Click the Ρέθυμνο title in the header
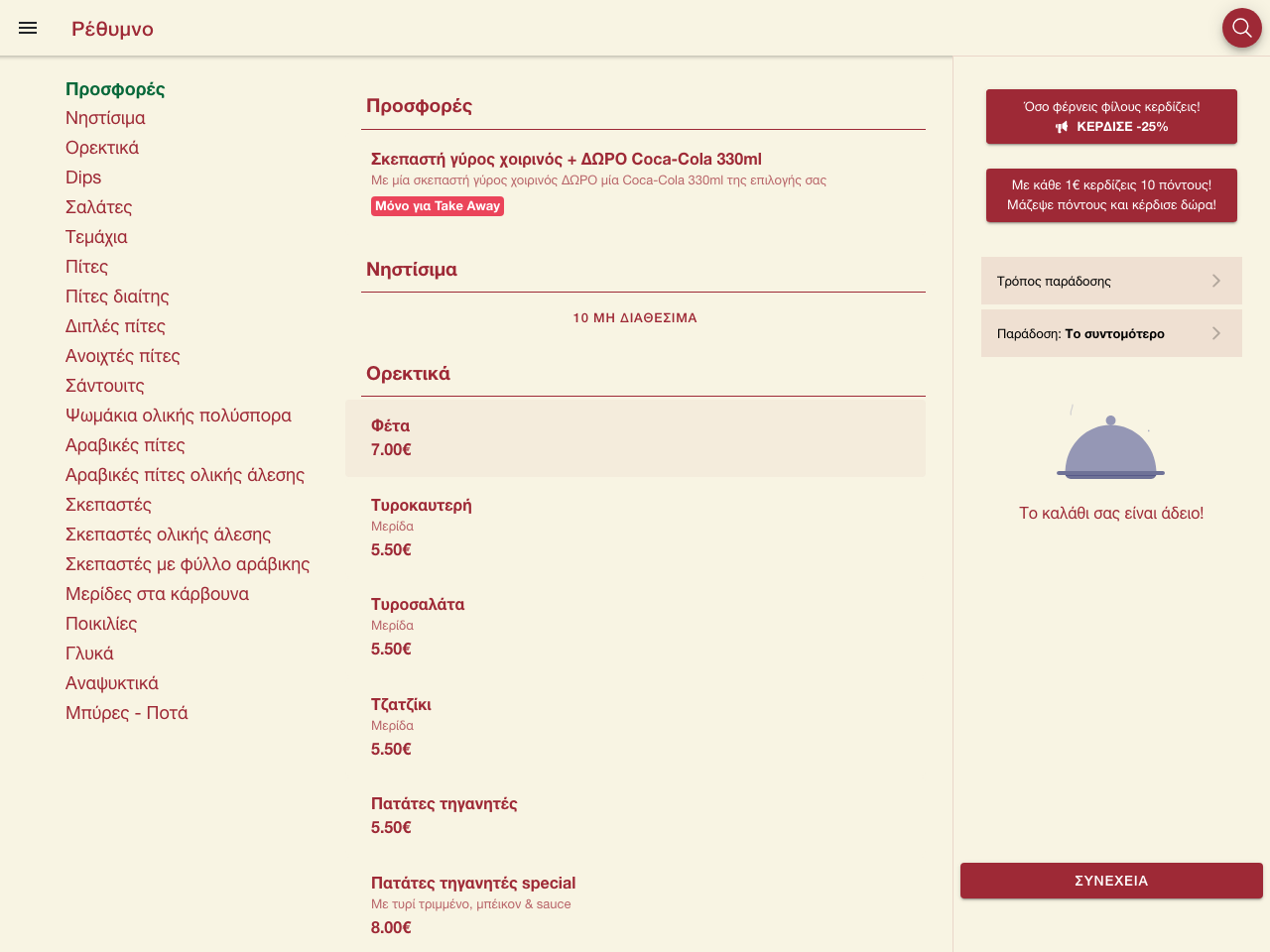The height and width of the screenshot is (952, 1270). pyautogui.click(x=112, y=29)
